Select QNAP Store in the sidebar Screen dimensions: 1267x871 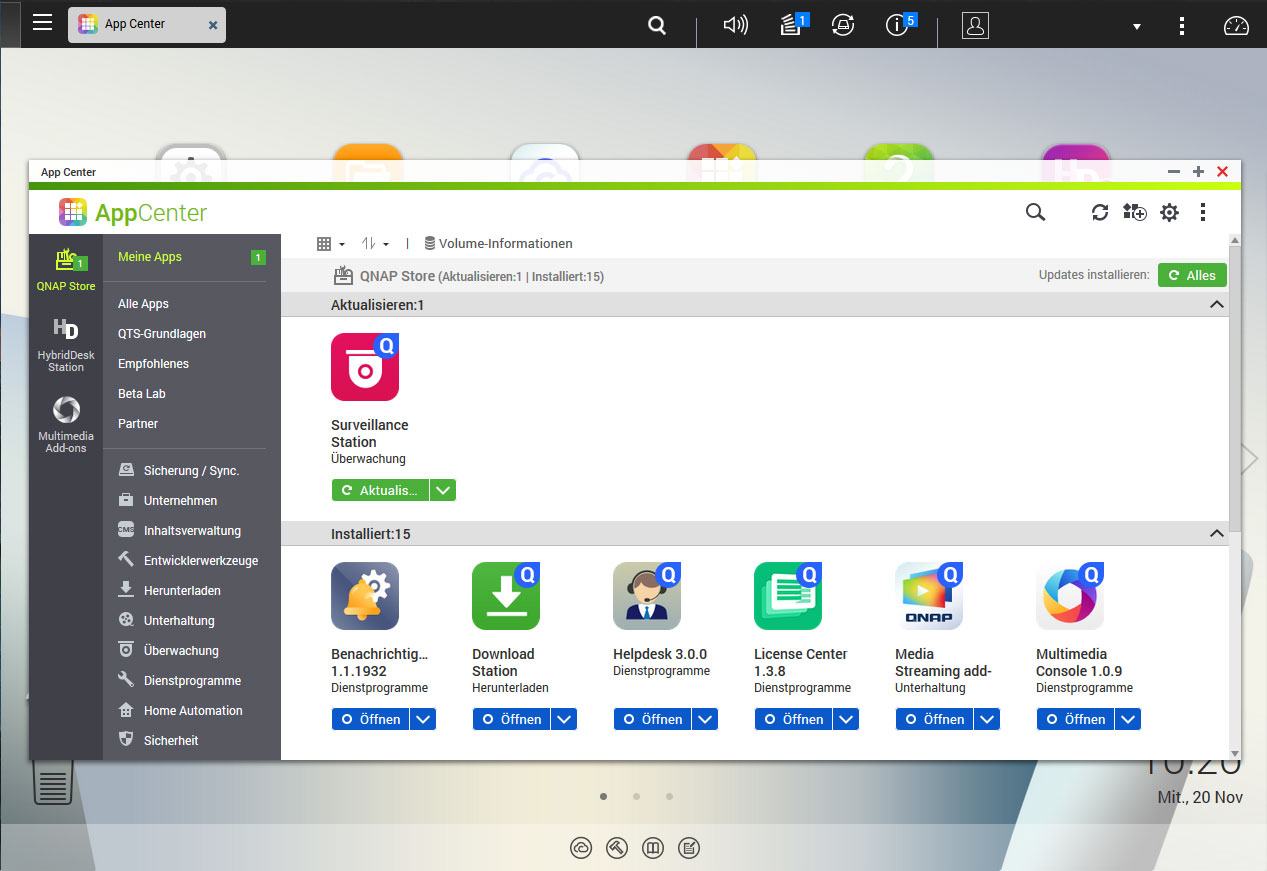[x=66, y=269]
